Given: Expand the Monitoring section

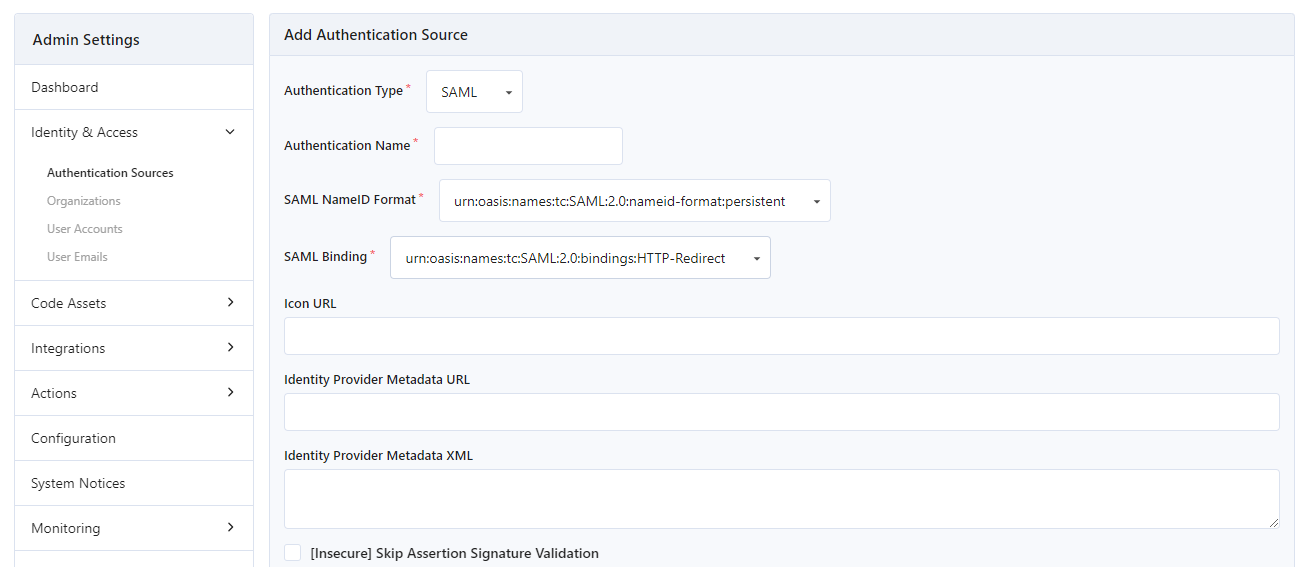Looking at the screenshot, I should pos(134,528).
